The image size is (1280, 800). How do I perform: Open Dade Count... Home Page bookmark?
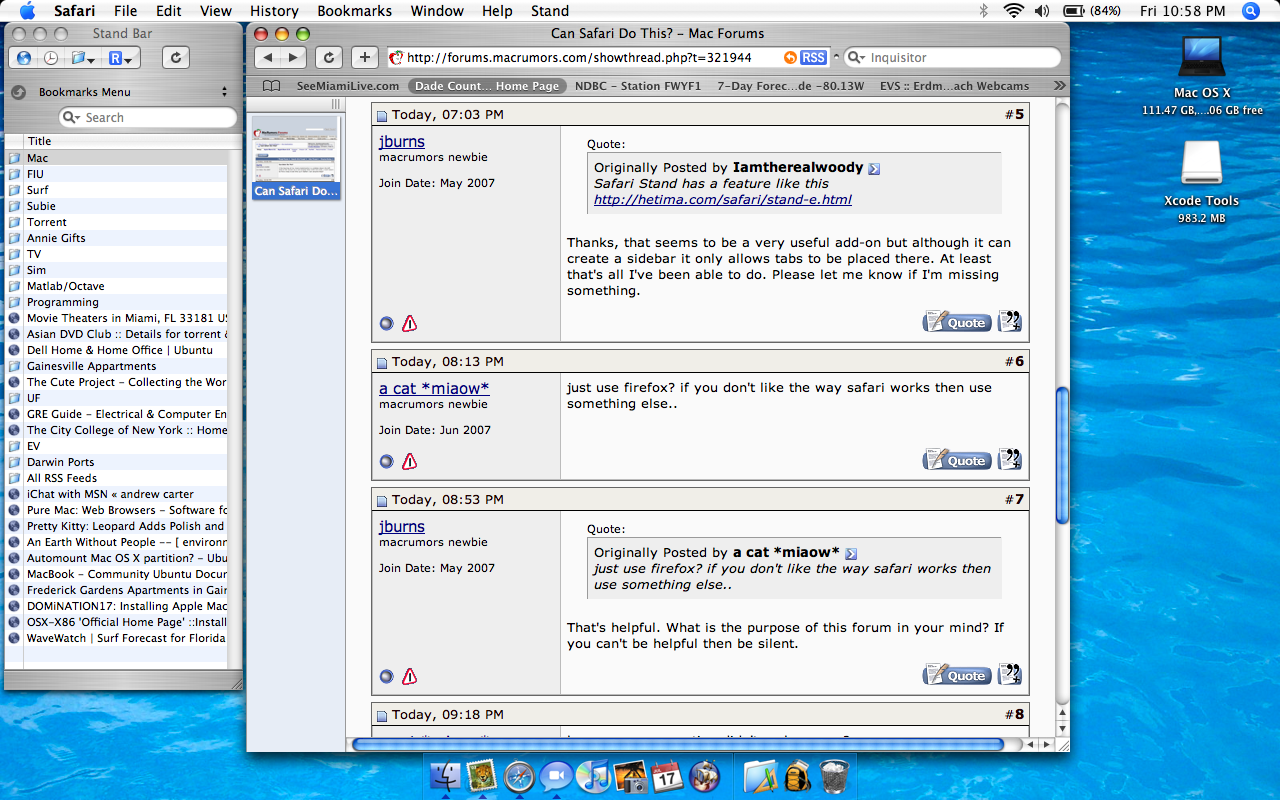click(x=487, y=86)
